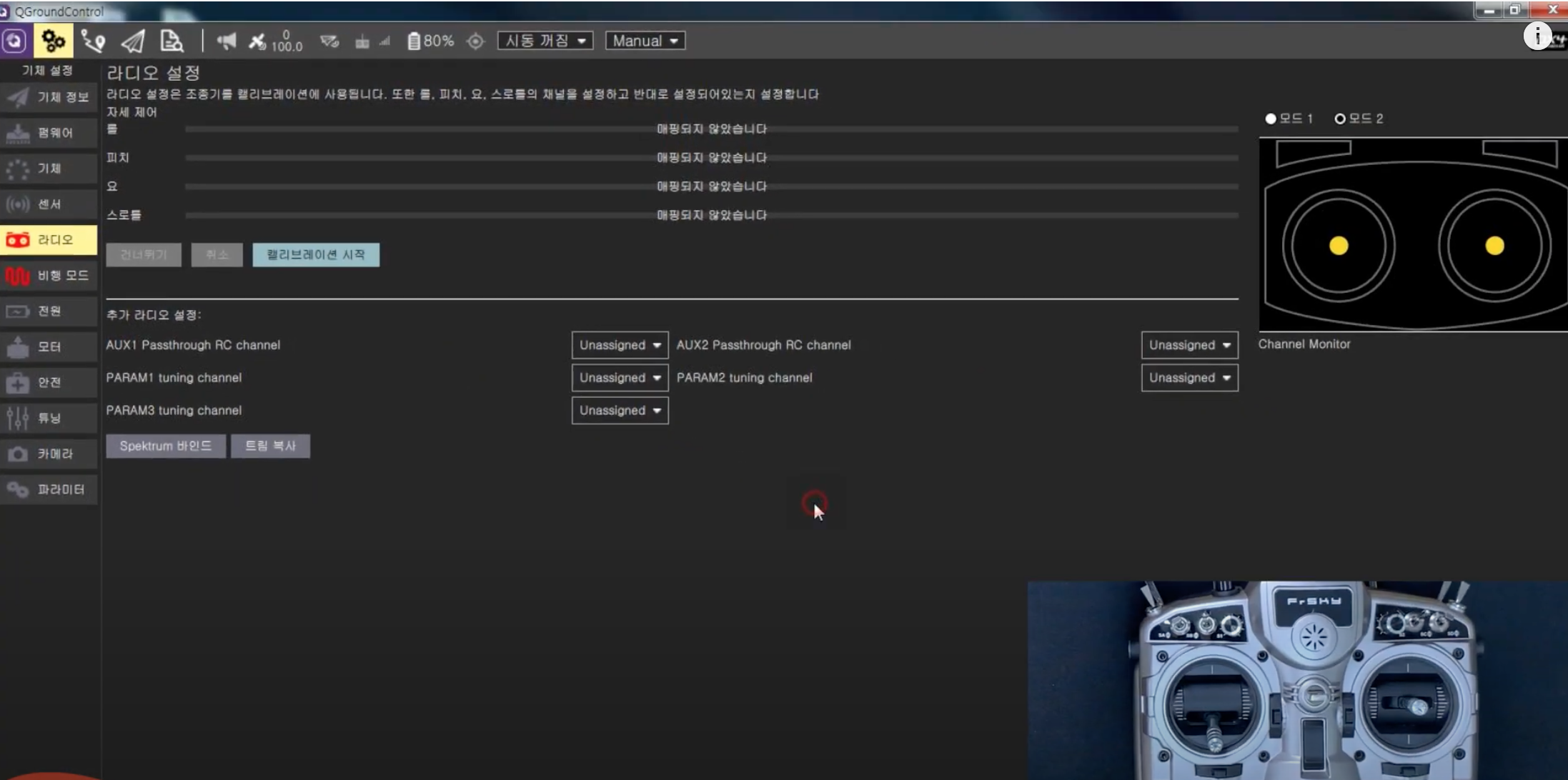Click the 롤 channel value bar
The height and width of the screenshot is (780, 1568).
[711, 129]
